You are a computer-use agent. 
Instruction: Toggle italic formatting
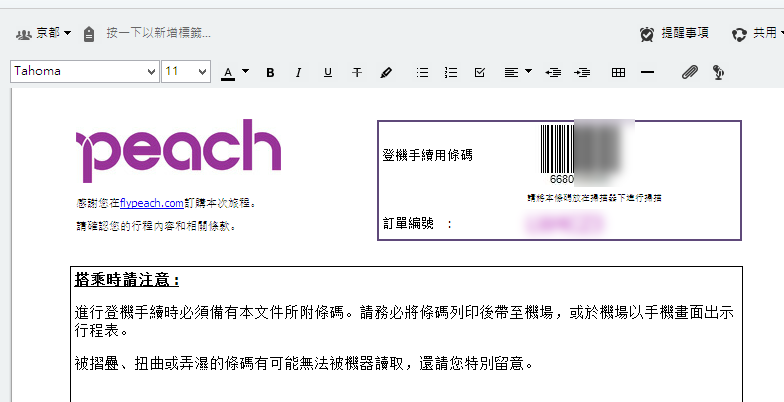[298, 73]
